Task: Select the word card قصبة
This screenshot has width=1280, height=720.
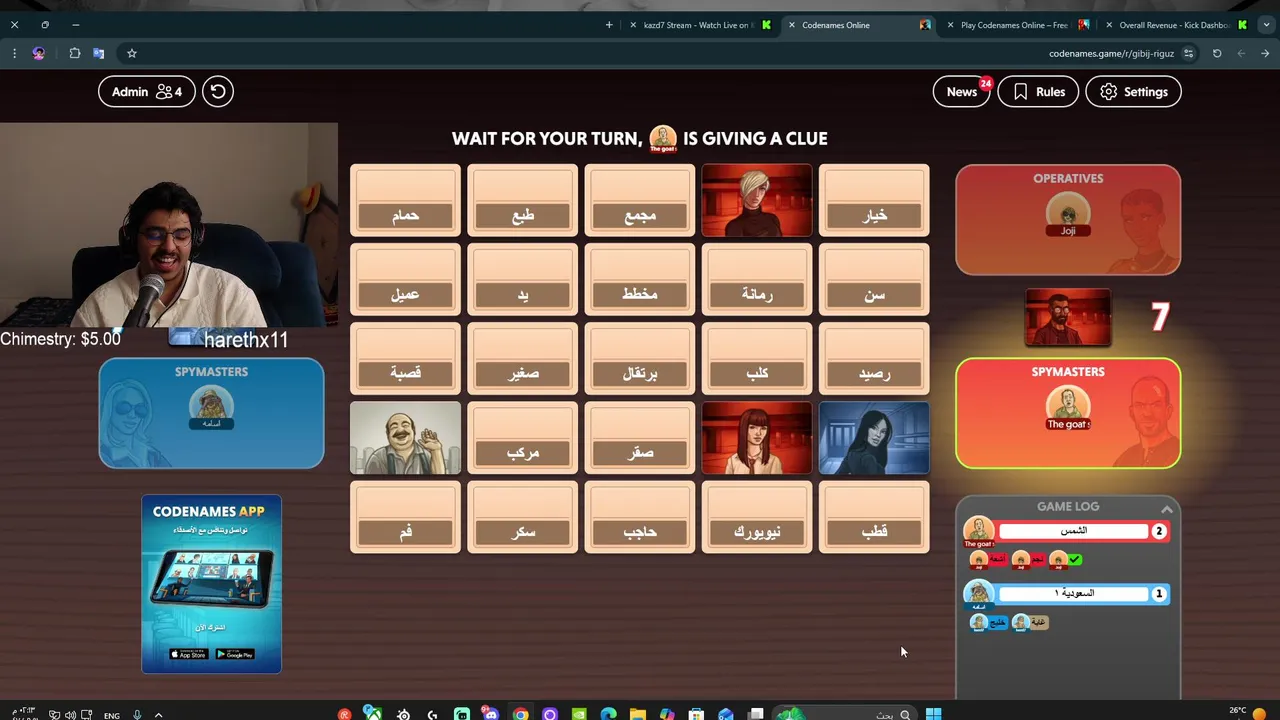Action: click(405, 358)
